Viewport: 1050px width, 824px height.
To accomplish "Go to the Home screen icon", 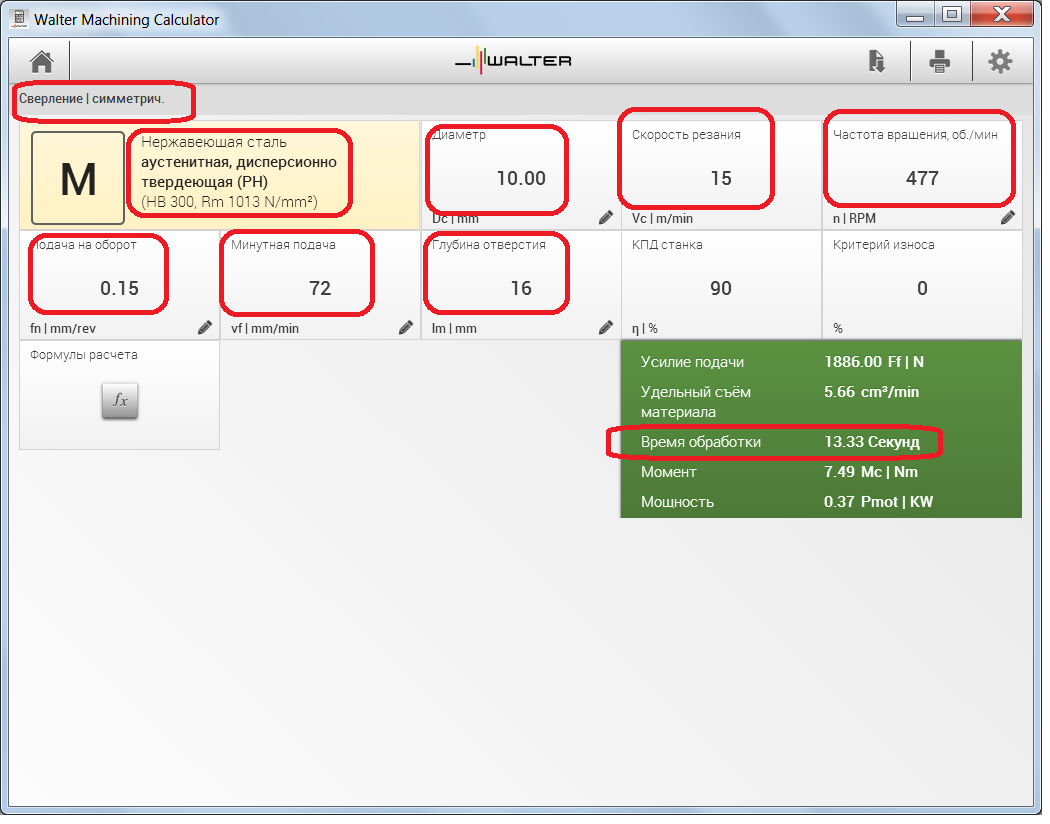I will (42, 62).
